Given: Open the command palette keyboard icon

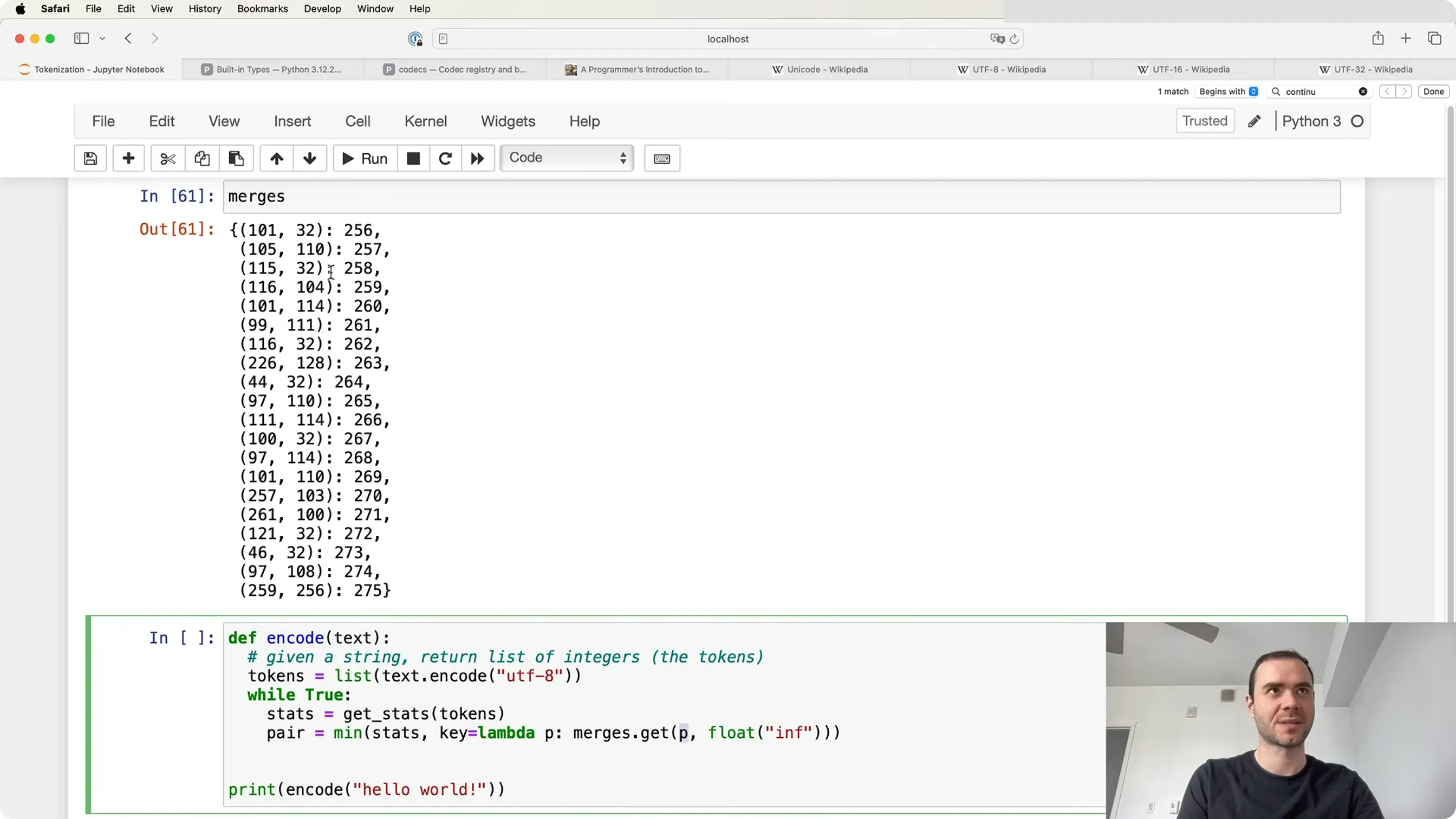Looking at the screenshot, I should pyautogui.click(x=662, y=158).
